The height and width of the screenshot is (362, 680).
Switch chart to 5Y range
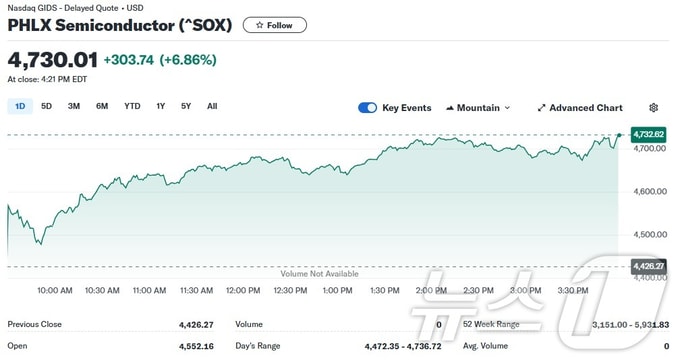tap(186, 106)
